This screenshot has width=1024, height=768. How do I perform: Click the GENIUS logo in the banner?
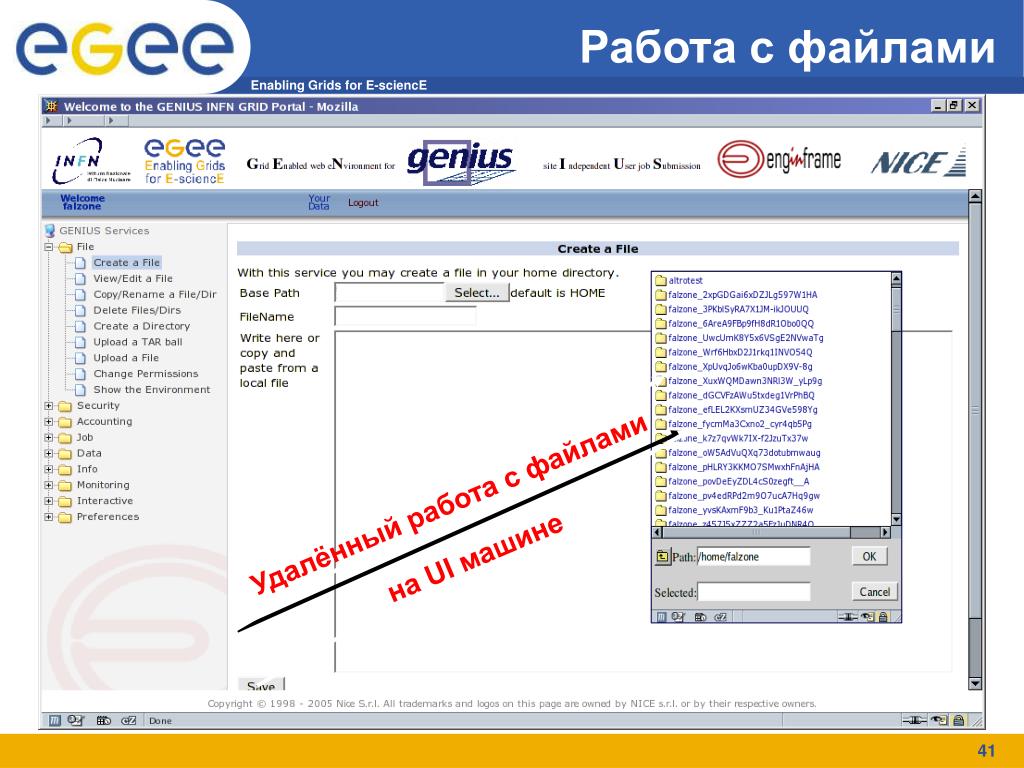pyautogui.click(x=461, y=163)
